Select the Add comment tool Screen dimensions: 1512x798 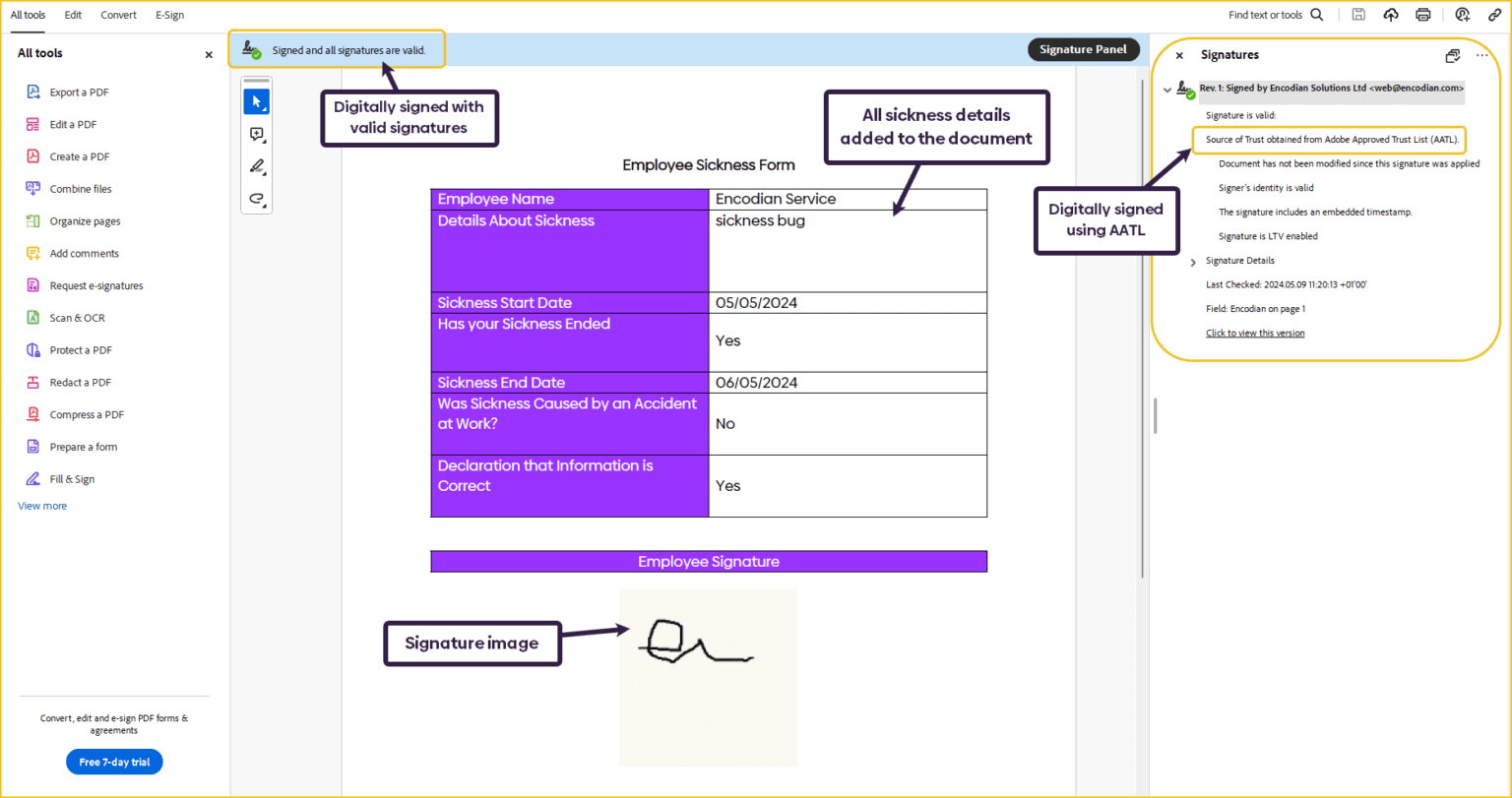pyautogui.click(x=257, y=134)
